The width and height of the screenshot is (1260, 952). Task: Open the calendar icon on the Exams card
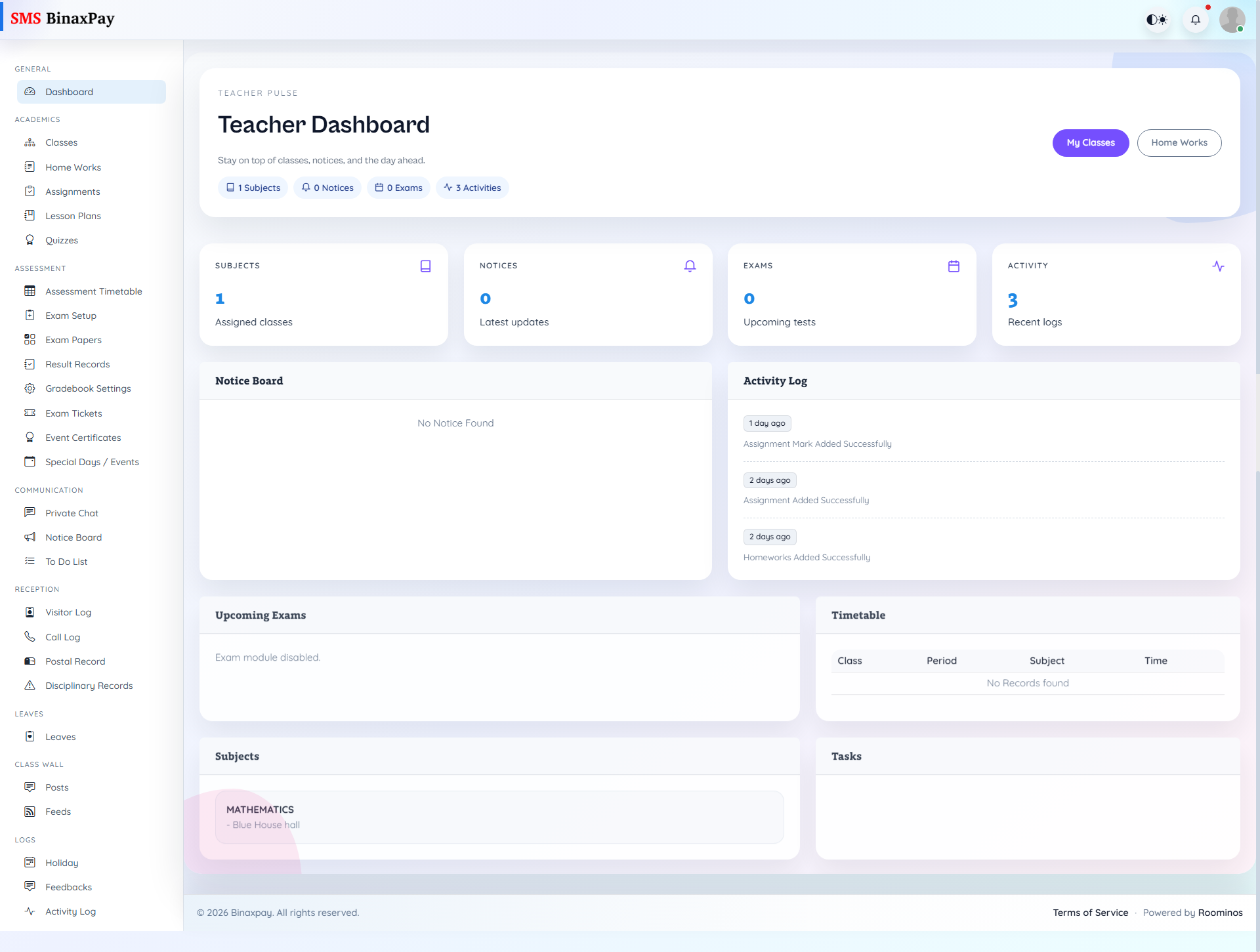click(954, 266)
